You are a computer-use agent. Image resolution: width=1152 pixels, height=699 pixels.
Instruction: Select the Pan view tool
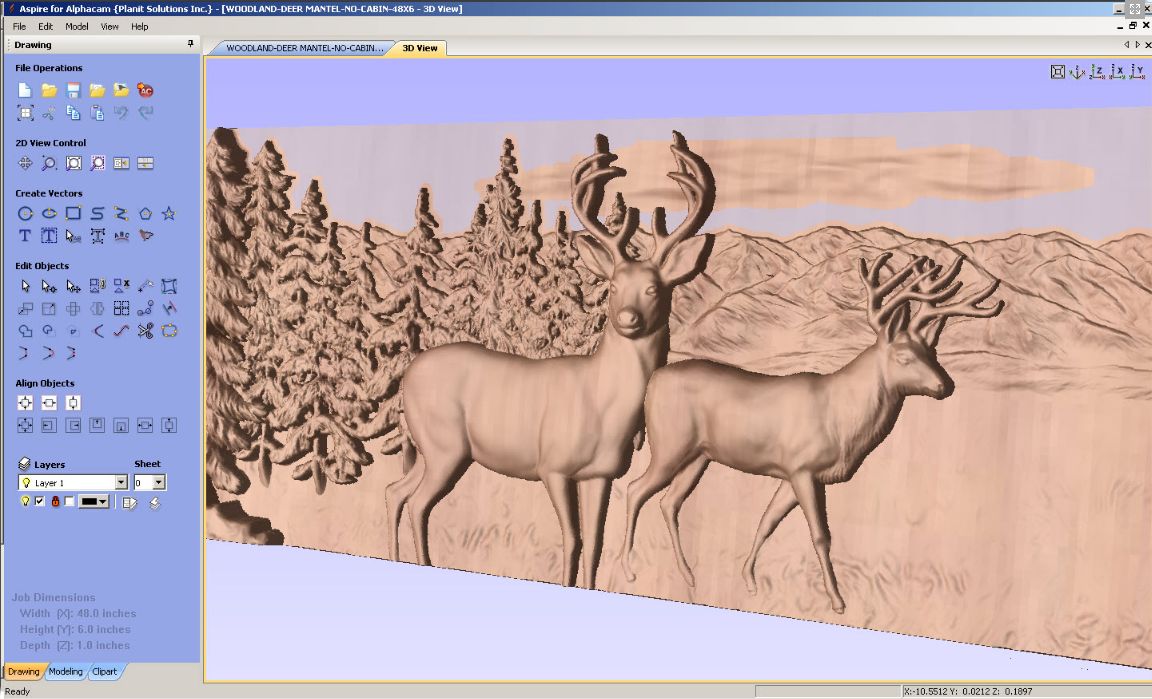25,163
